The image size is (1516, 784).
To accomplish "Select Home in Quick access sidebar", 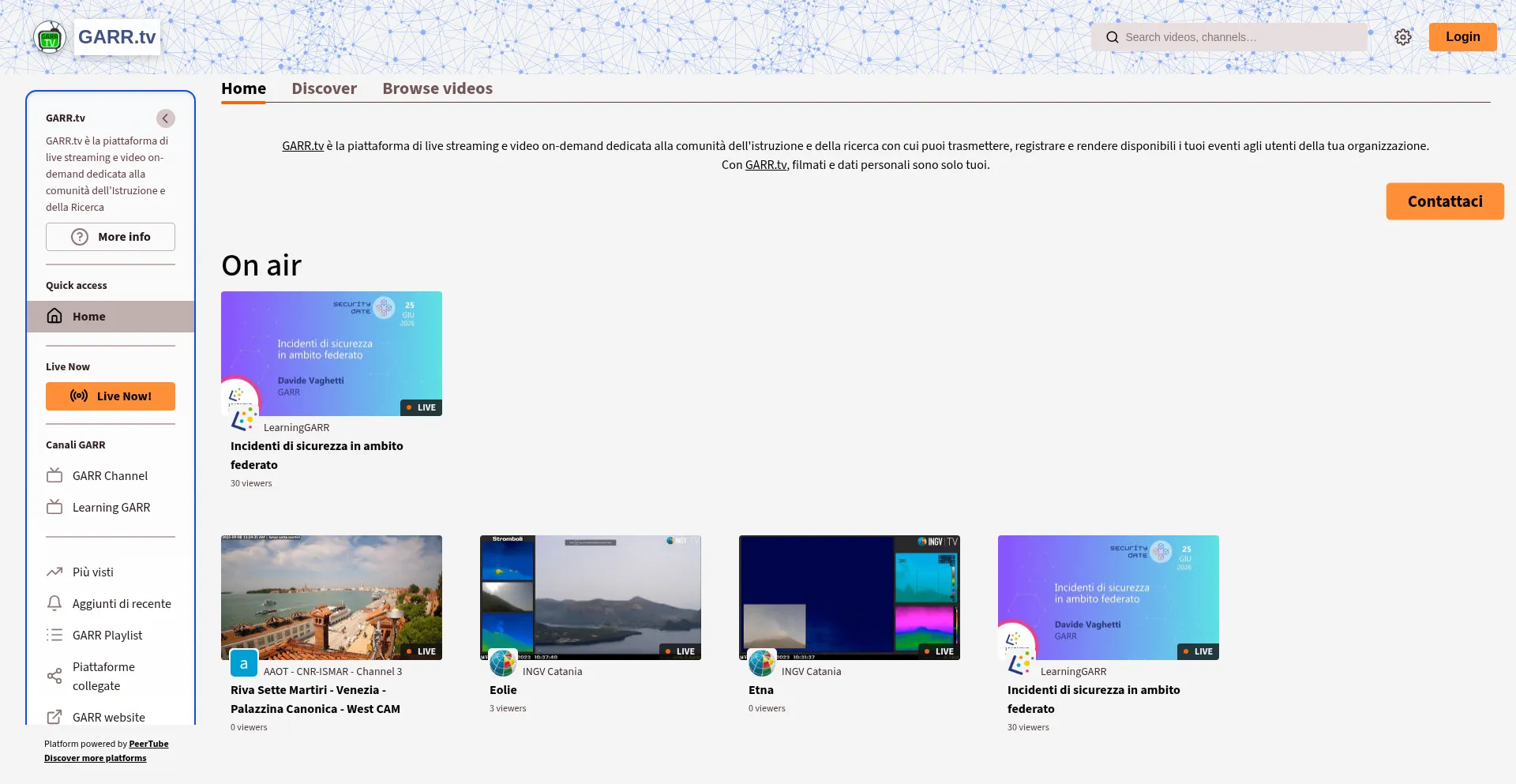I will click(111, 317).
